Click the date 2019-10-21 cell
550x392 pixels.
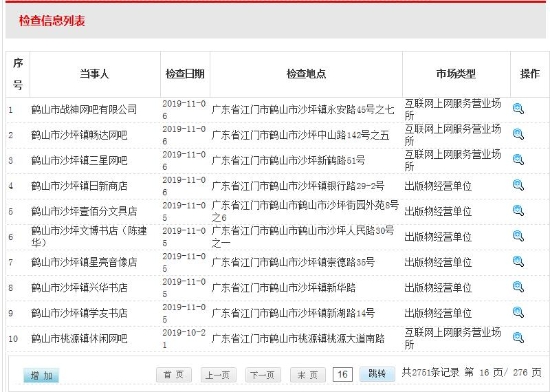tap(184, 338)
